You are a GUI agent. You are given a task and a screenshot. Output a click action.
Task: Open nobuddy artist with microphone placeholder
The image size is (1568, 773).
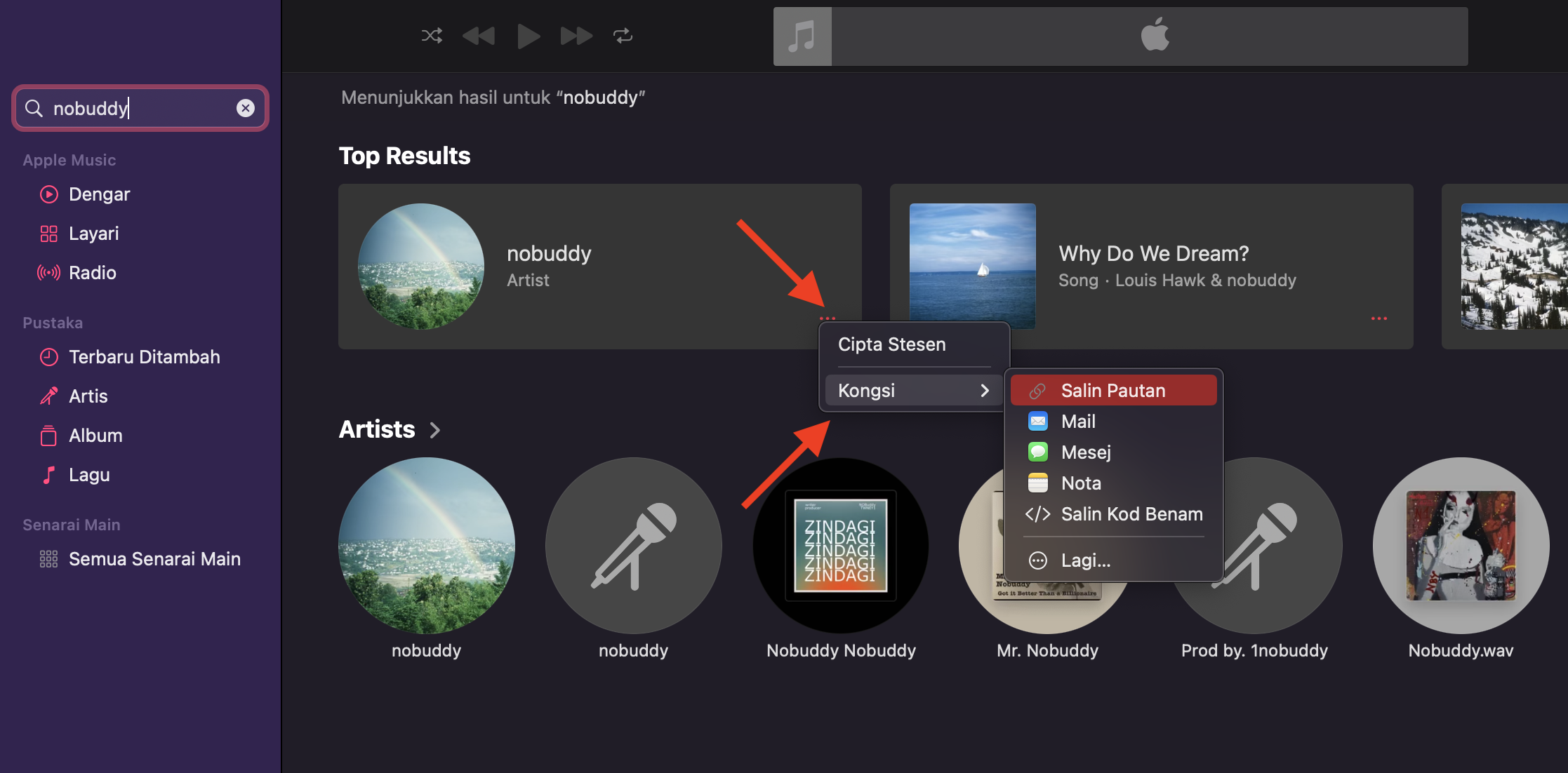pyautogui.click(x=634, y=546)
